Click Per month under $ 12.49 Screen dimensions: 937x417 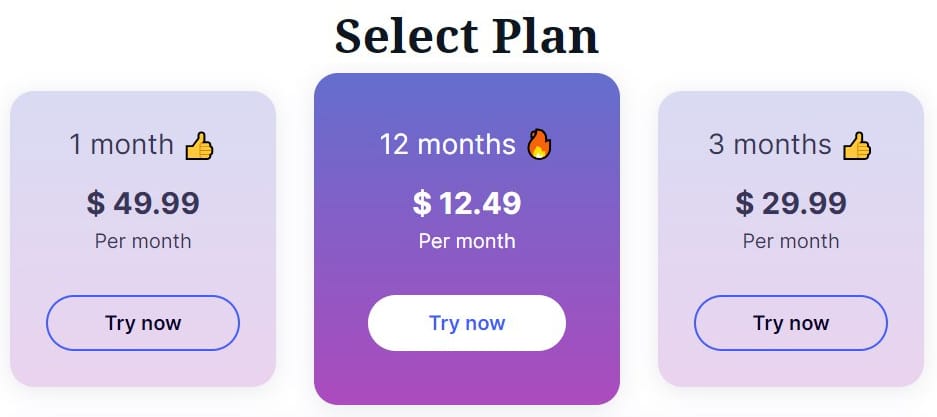point(467,241)
